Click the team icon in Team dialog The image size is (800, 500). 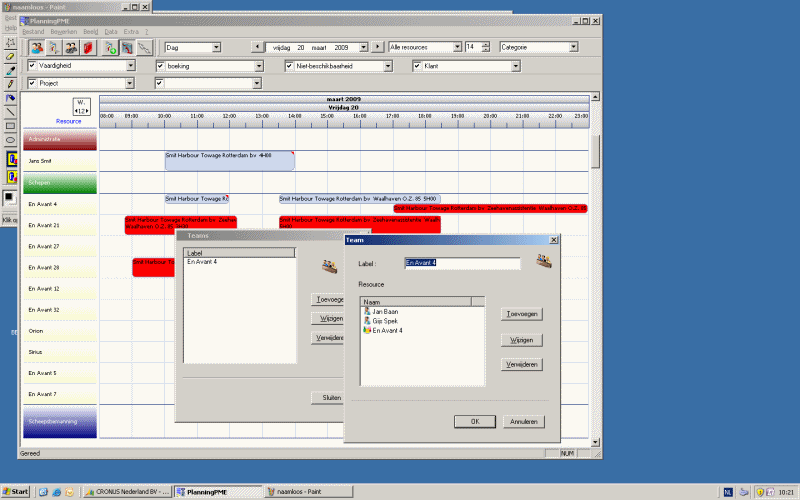(x=544, y=262)
